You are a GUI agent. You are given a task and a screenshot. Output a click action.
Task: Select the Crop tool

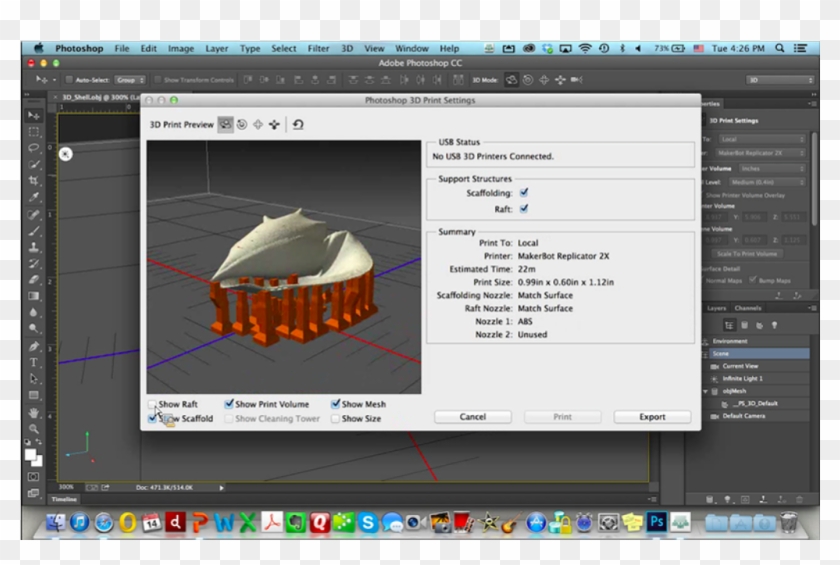point(34,180)
